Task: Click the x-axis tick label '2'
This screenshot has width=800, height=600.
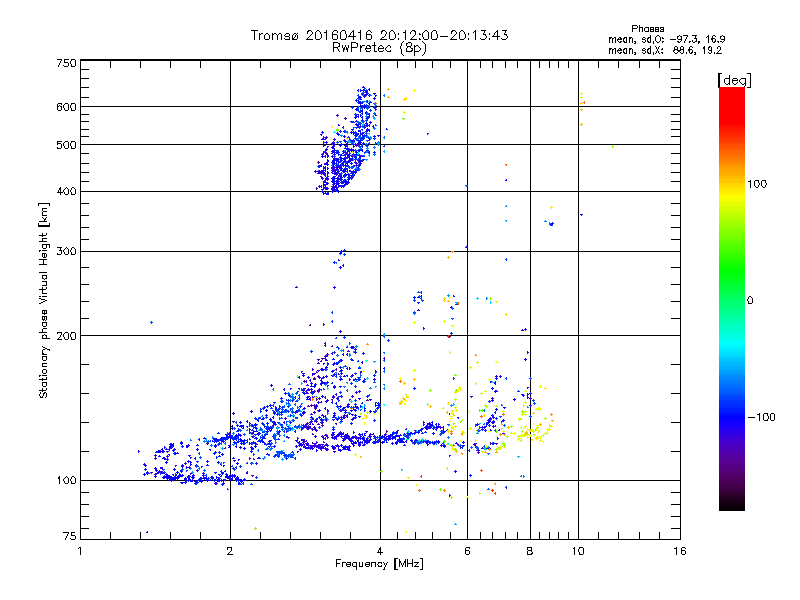Action: pos(230,551)
